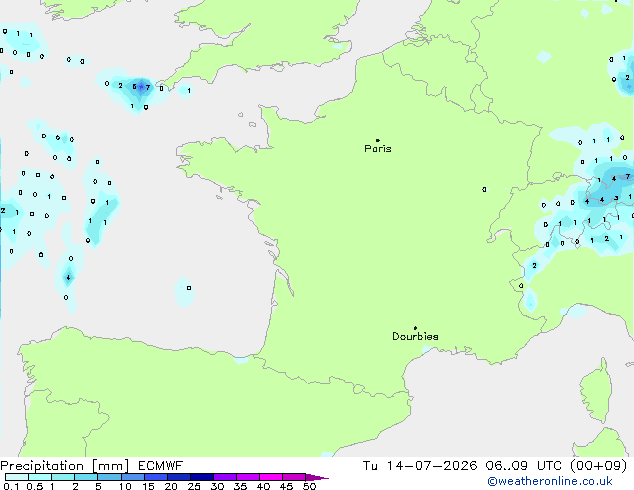This screenshot has height=490, width=634.
Task: Click the legend value '0.1'
Action: point(11,486)
